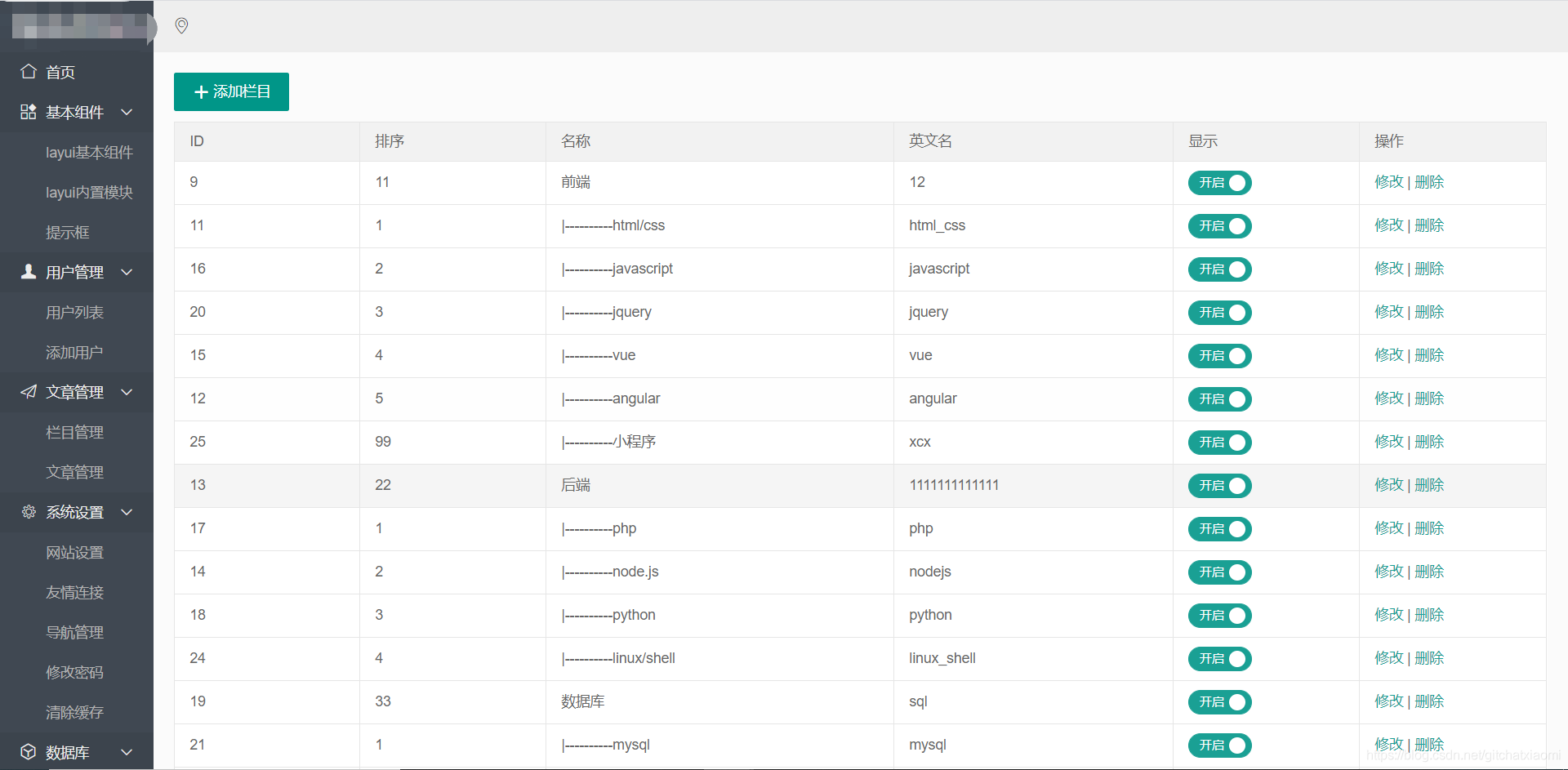Image resolution: width=1568 pixels, height=770 pixels.
Task: Toggle the 数据库 menu chevron
Action: 127,752
